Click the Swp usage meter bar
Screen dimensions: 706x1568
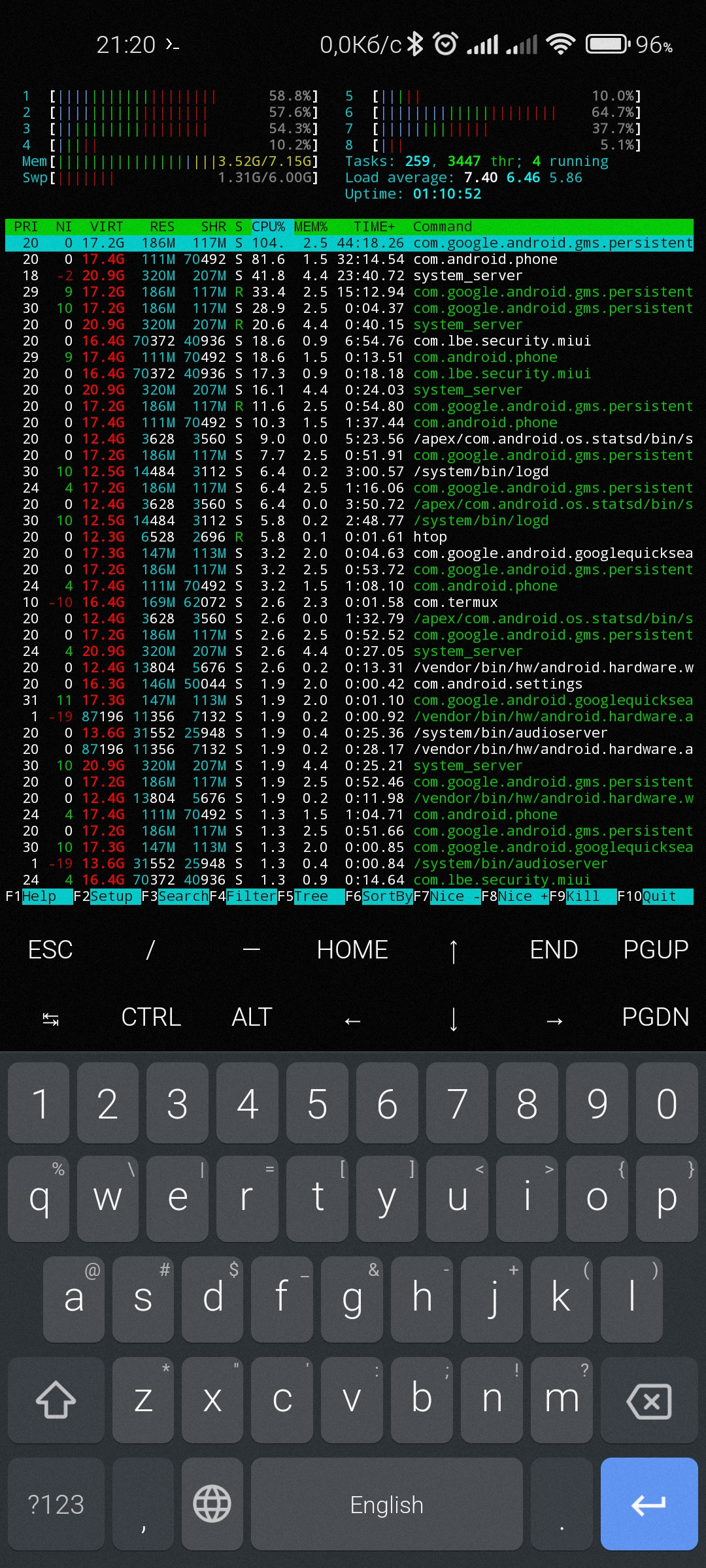coord(170,178)
